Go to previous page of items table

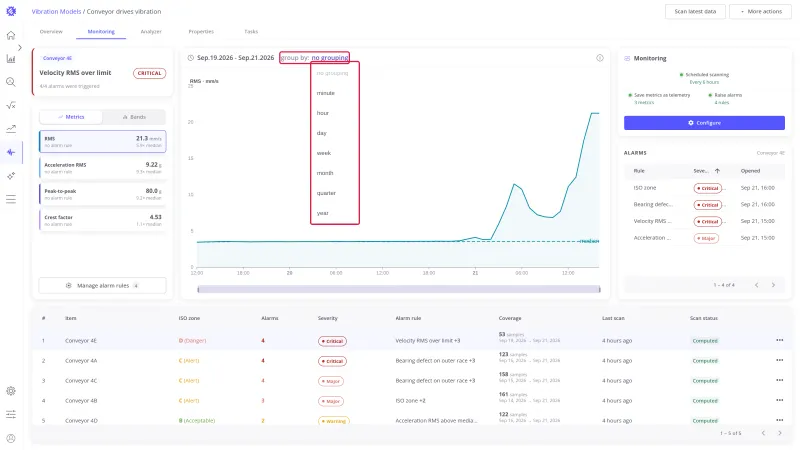[x=763, y=433]
